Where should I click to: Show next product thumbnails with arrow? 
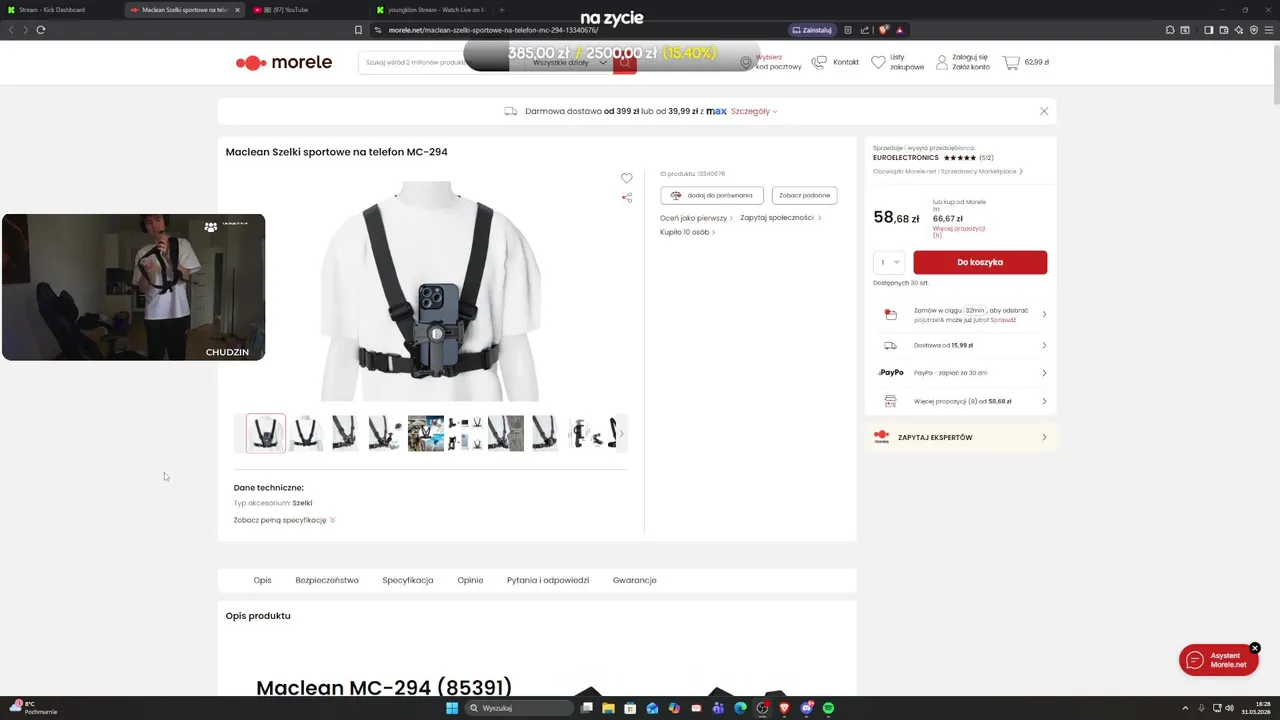point(621,433)
